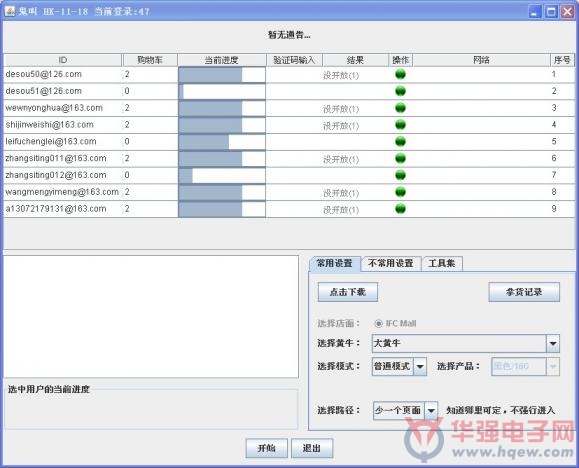Click the 当前进度 column header
This screenshot has height=468, width=579.
tap(222, 60)
